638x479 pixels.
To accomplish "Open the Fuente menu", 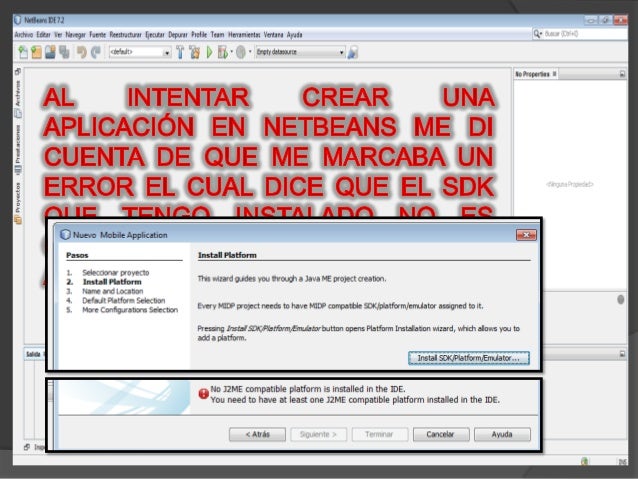I will 98,35.
